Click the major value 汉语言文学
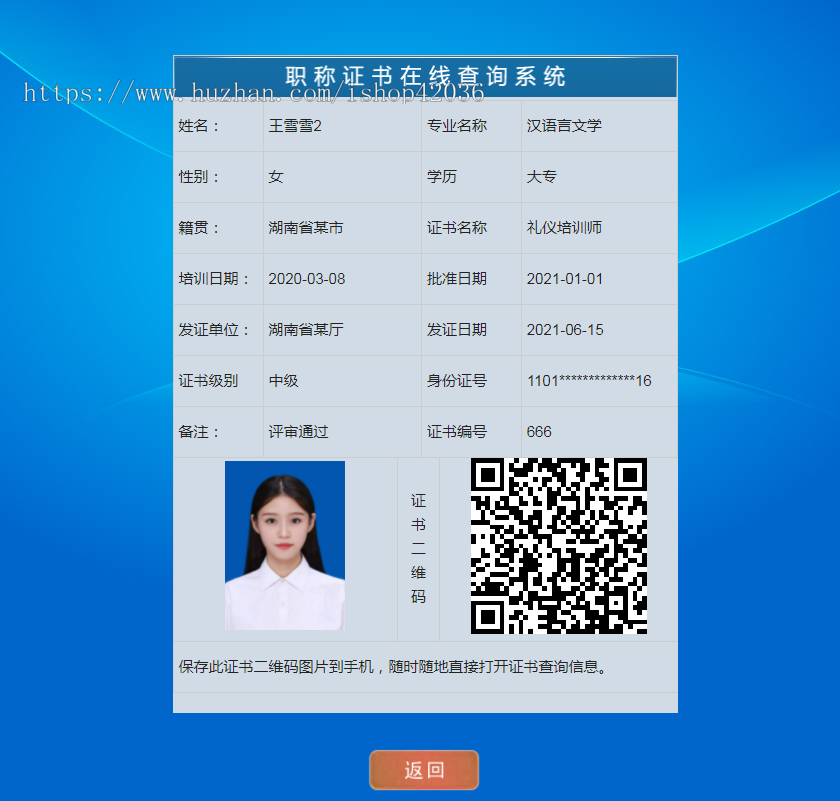Image resolution: width=840 pixels, height=801 pixels. pos(564,126)
